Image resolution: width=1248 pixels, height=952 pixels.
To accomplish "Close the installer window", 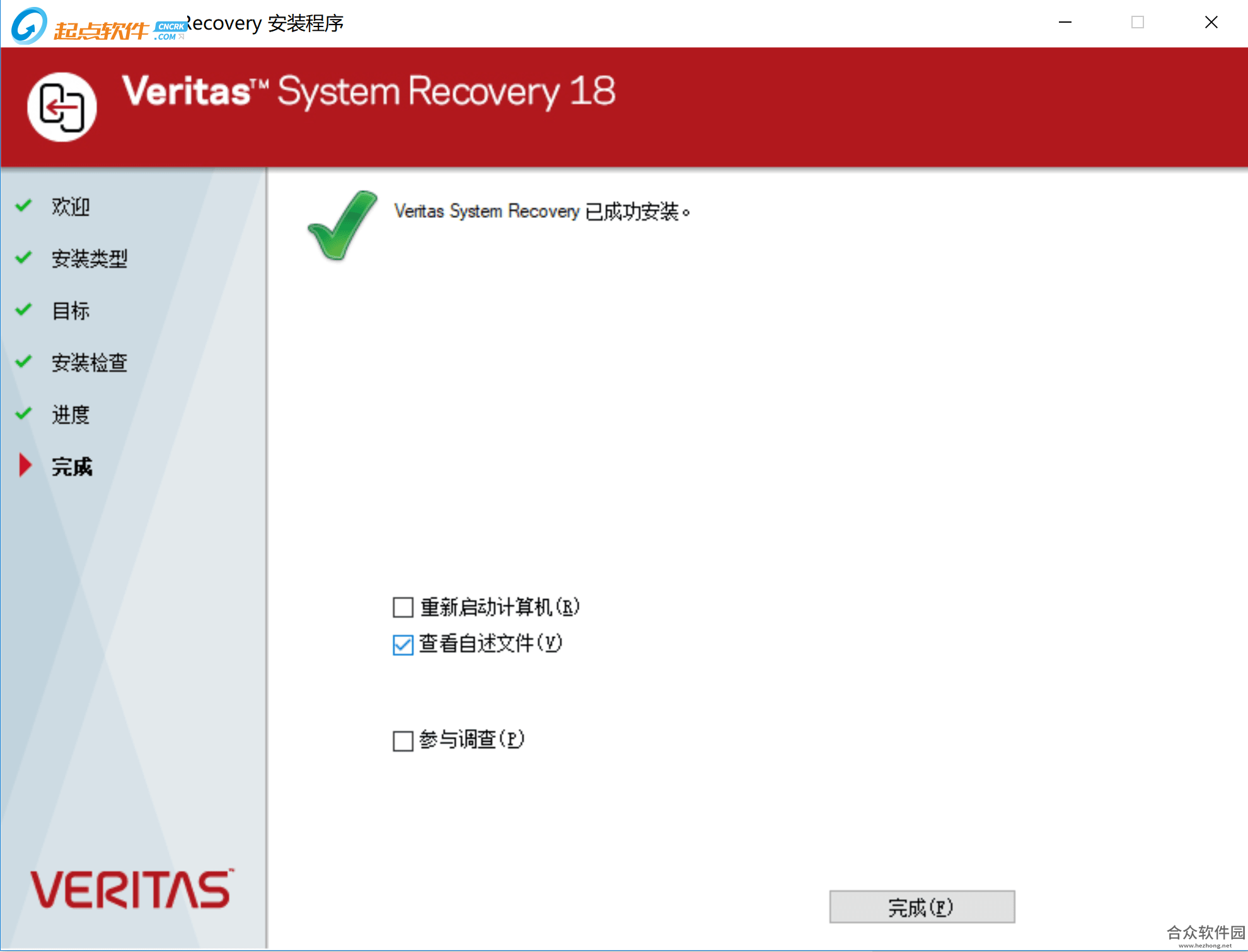I will (x=1211, y=23).
